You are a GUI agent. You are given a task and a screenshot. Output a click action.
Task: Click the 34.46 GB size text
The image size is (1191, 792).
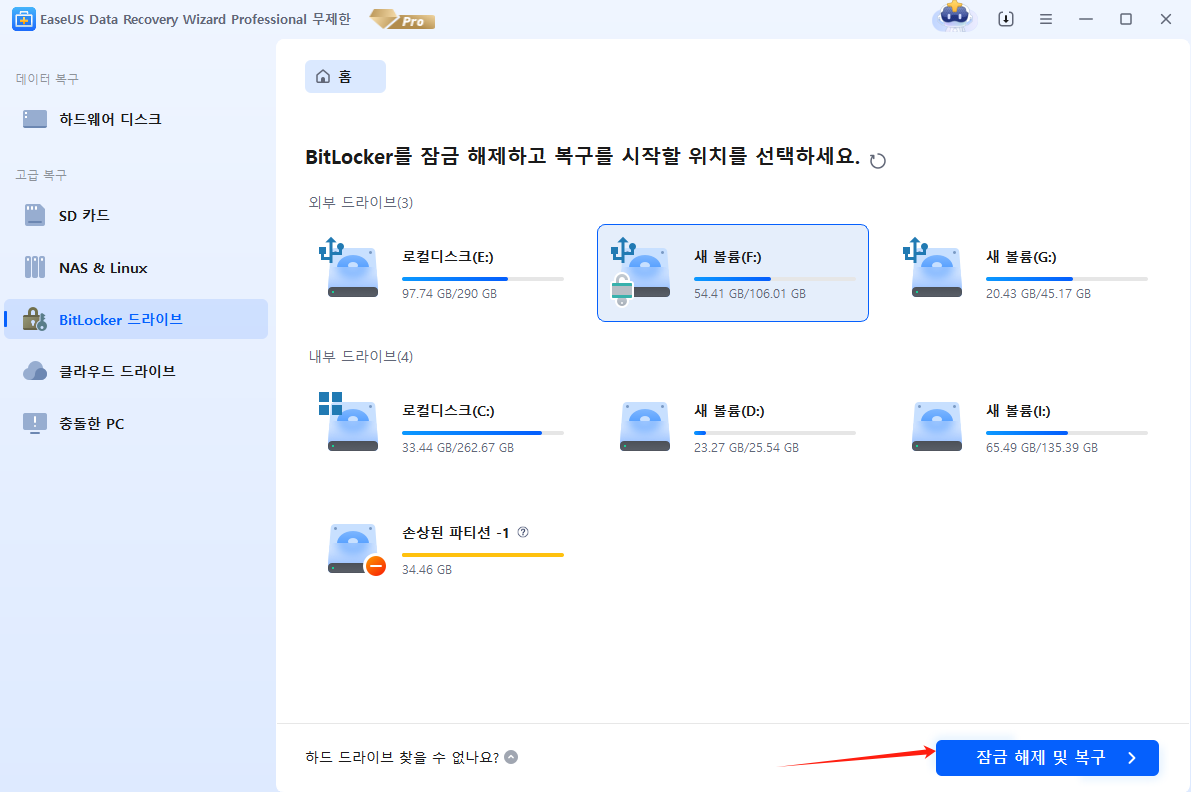[x=427, y=570]
